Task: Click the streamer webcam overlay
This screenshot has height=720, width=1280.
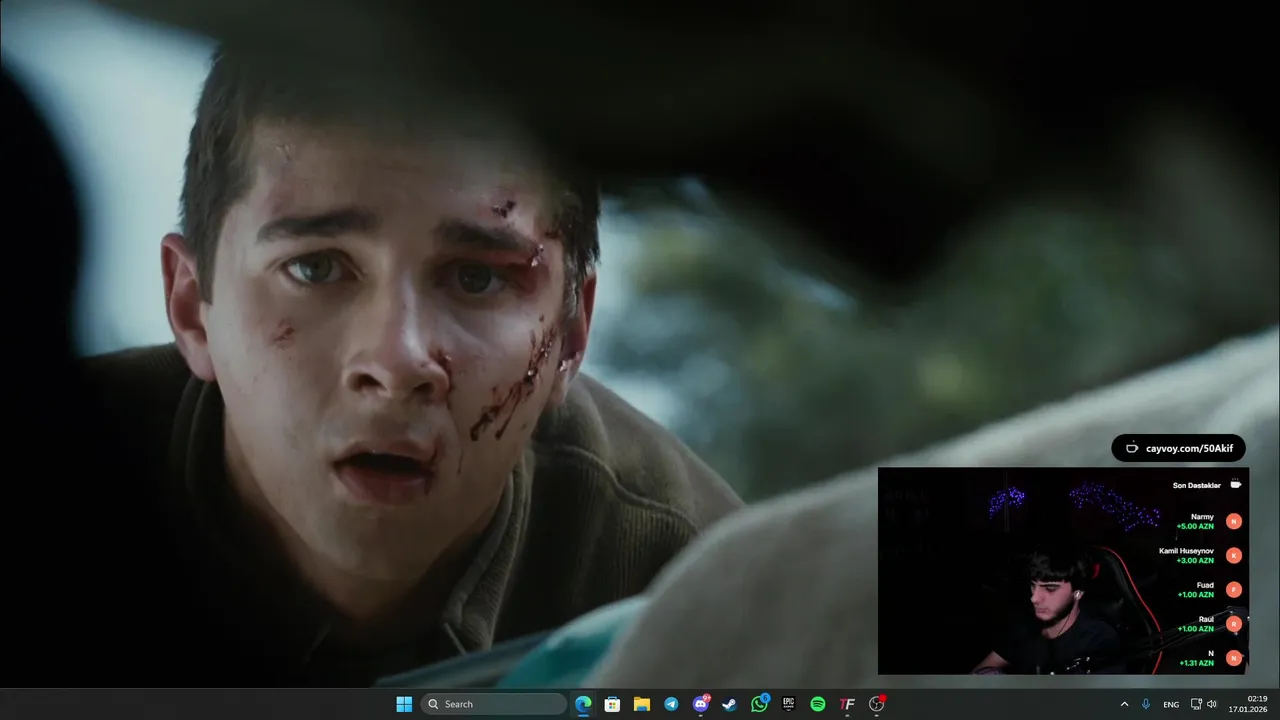Action: tap(1063, 571)
